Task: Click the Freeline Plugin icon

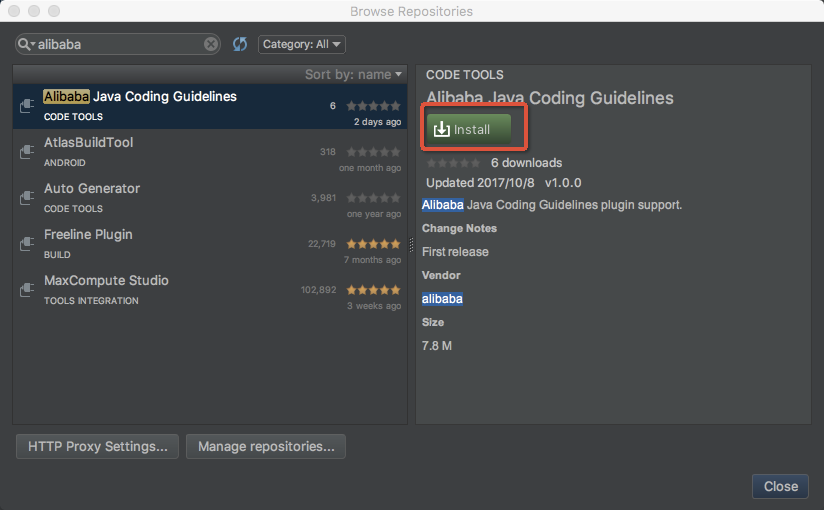Action: (28, 244)
